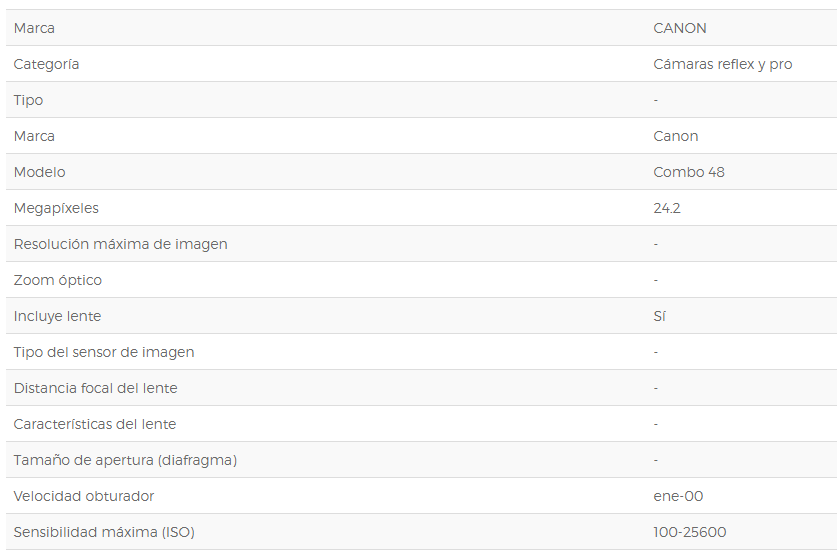Viewport: 837px width, 555px height.
Task: Click the 'Incluye lente' row label
Action: point(57,316)
